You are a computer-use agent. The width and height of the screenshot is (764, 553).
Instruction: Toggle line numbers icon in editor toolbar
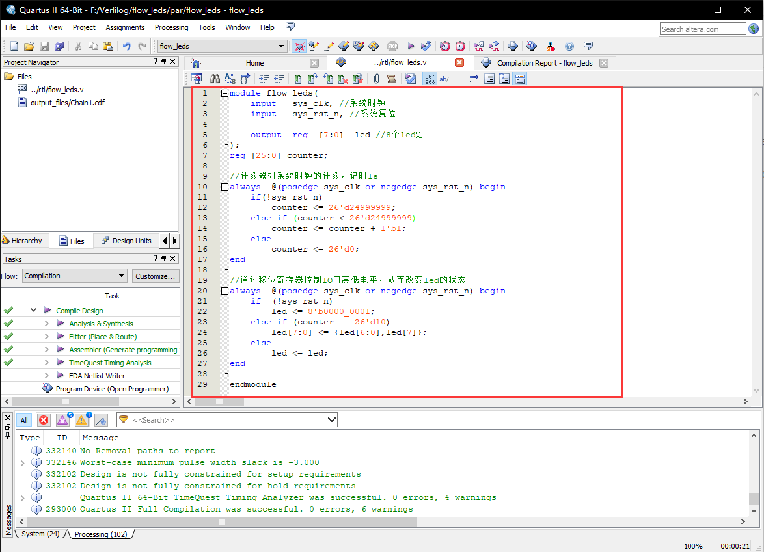430,78
